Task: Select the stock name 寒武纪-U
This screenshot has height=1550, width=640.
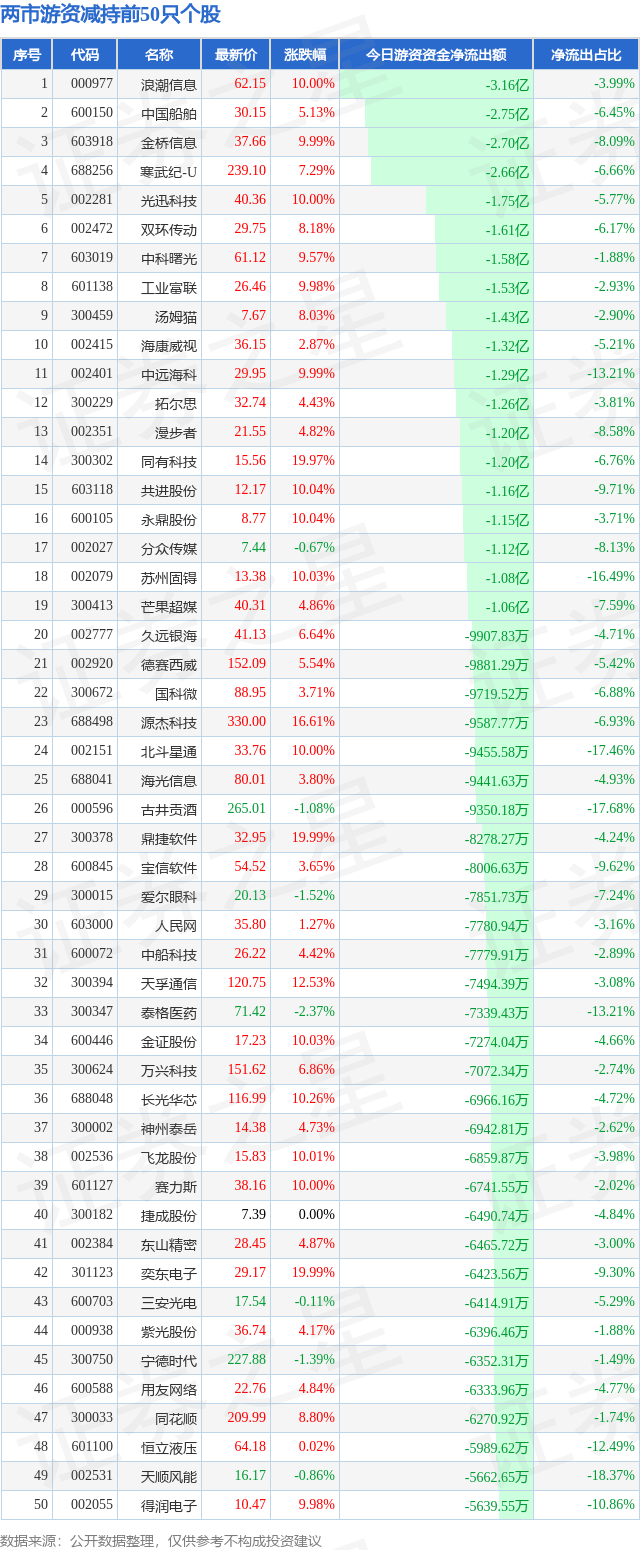Action: point(169,172)
